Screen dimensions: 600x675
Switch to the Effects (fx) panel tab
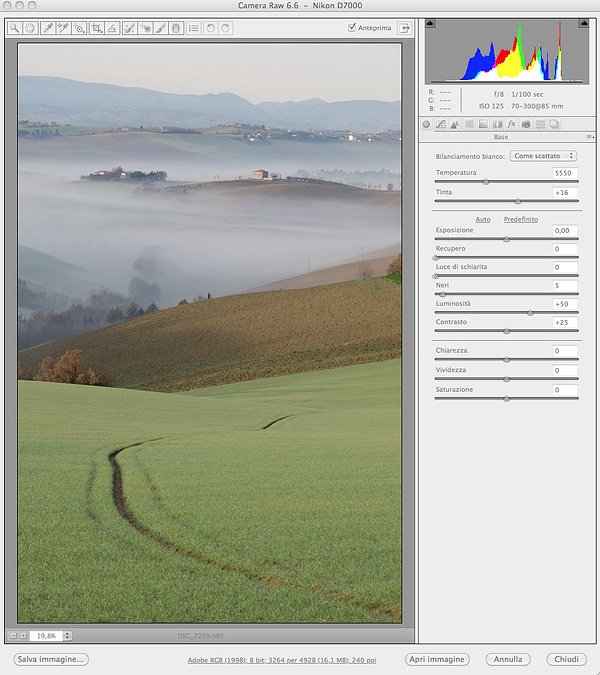point(511,124)
